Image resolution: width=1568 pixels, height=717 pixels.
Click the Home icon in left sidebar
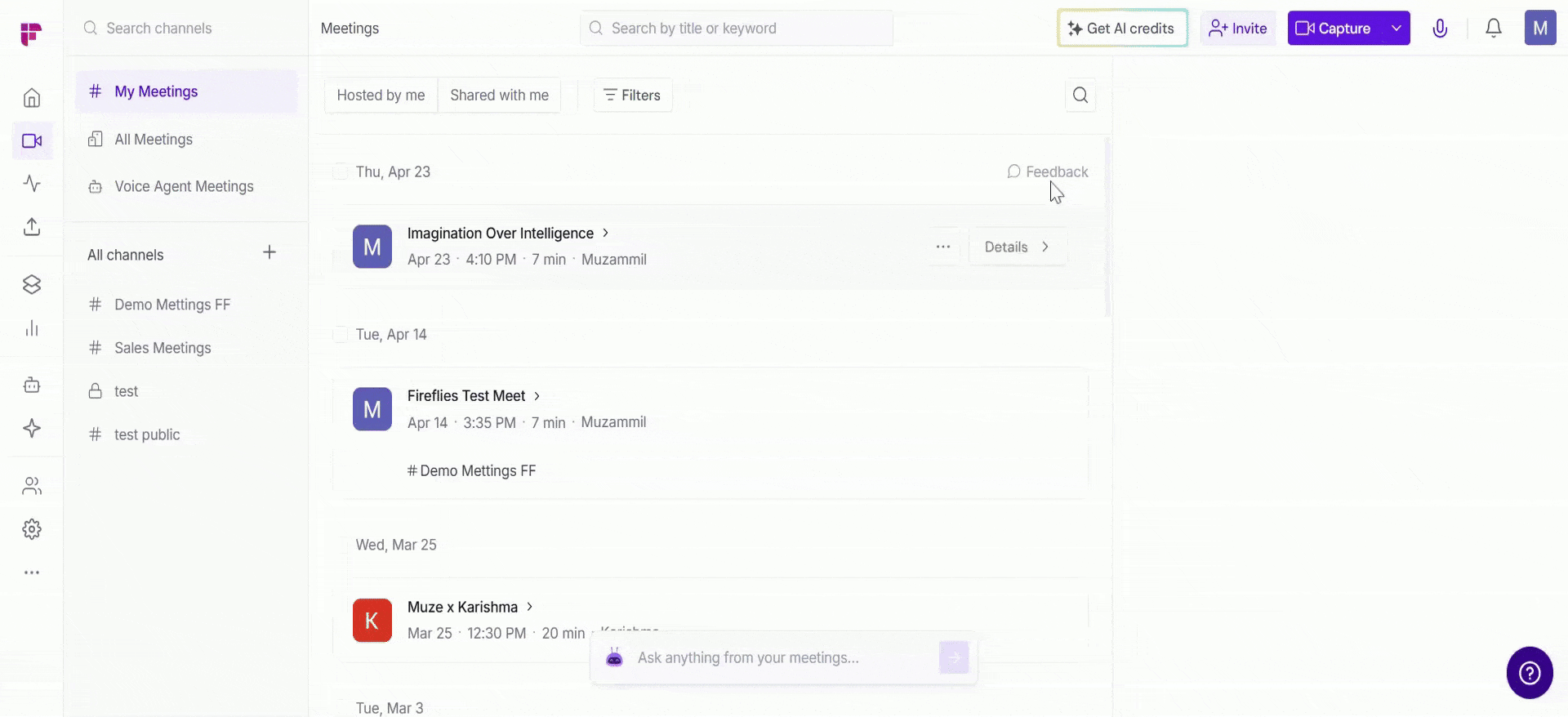coord(32,98)
